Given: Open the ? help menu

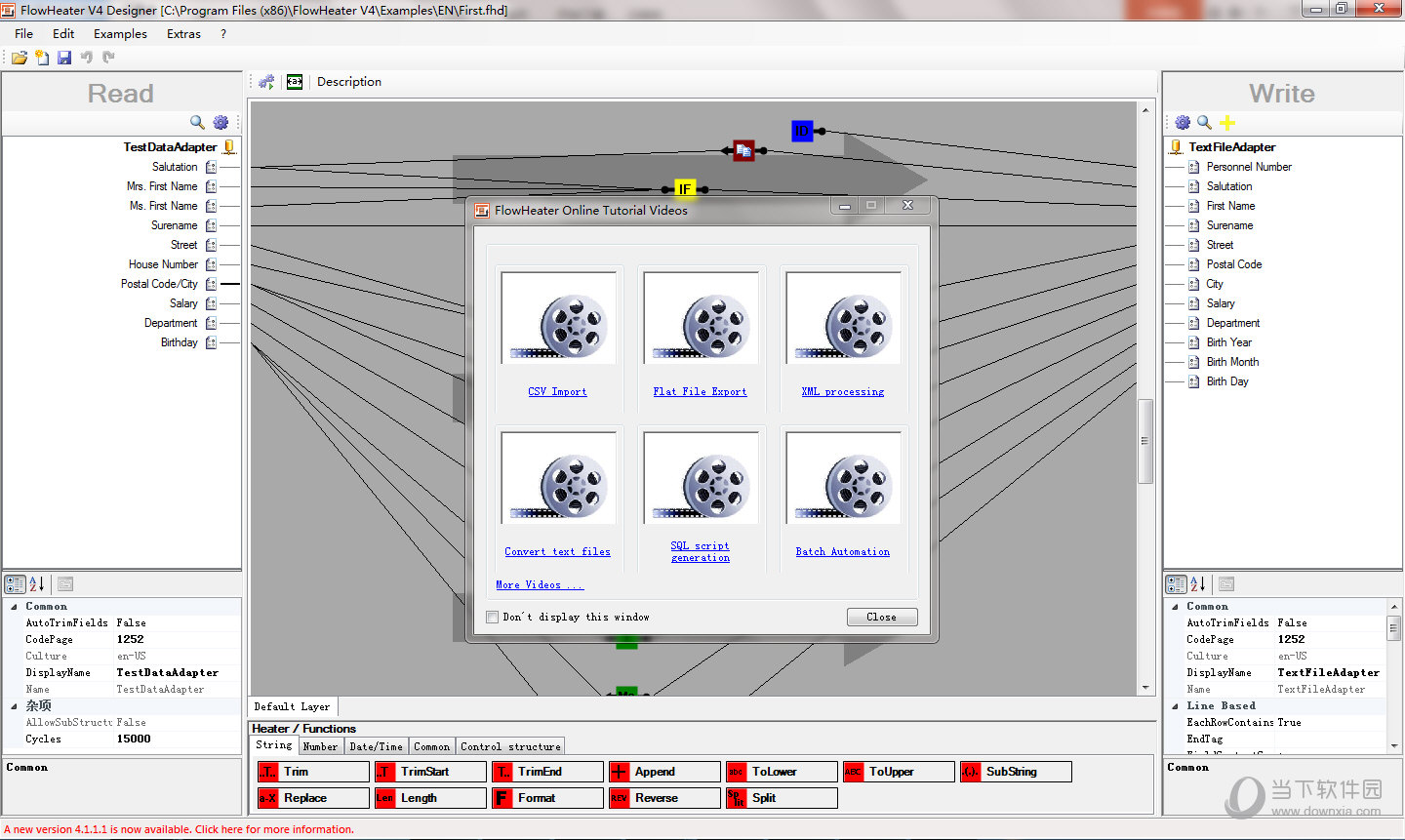Looking at the screenshot, I should point(223,33).
